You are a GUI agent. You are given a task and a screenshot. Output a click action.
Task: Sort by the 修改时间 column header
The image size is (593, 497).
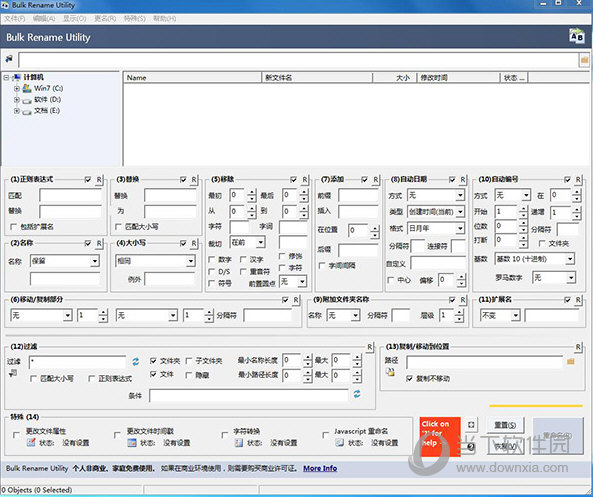458,78
